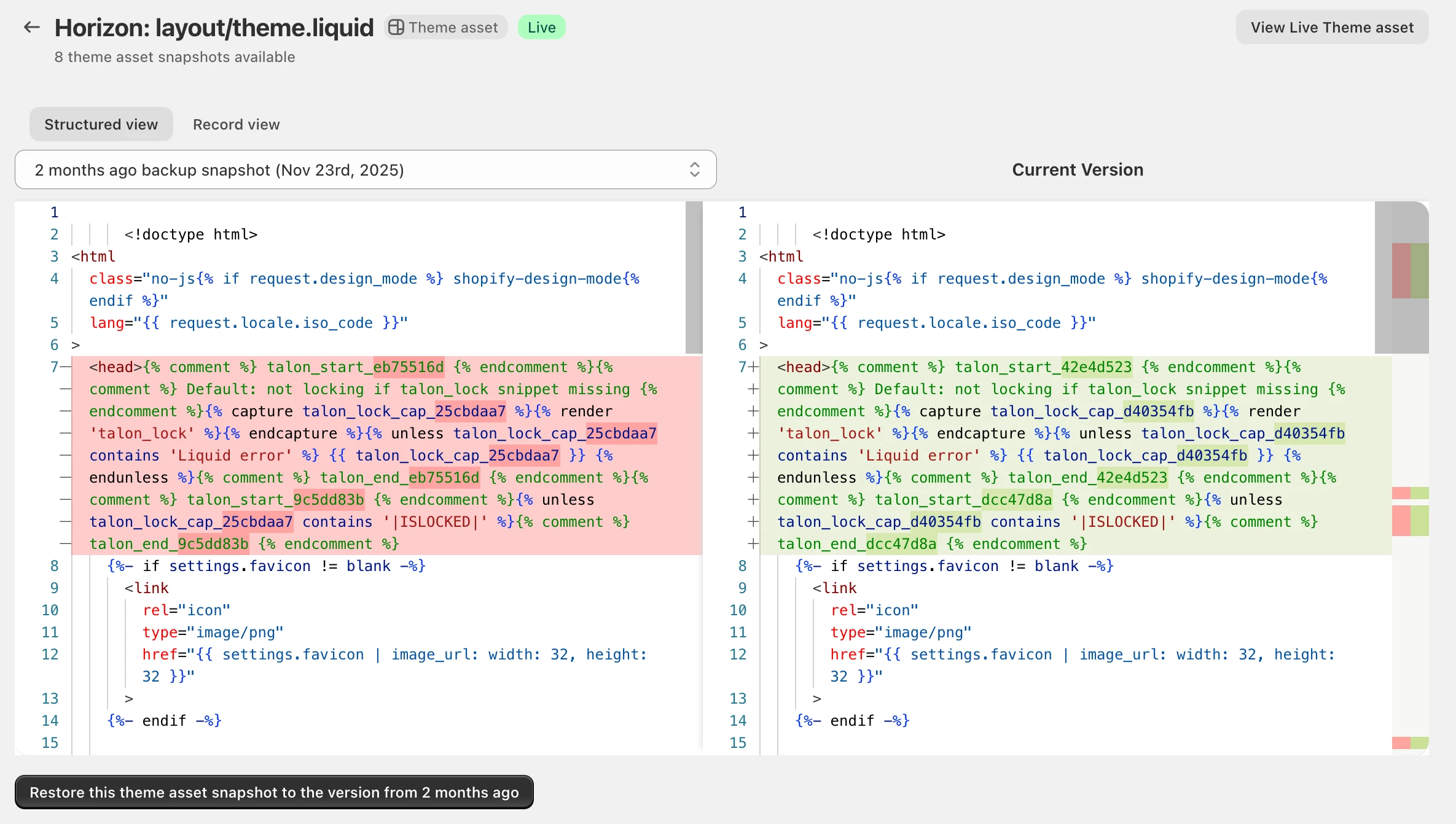Switch to Record view tab
This screenshot has height=824, width=1456.
[x=236, y=125]
